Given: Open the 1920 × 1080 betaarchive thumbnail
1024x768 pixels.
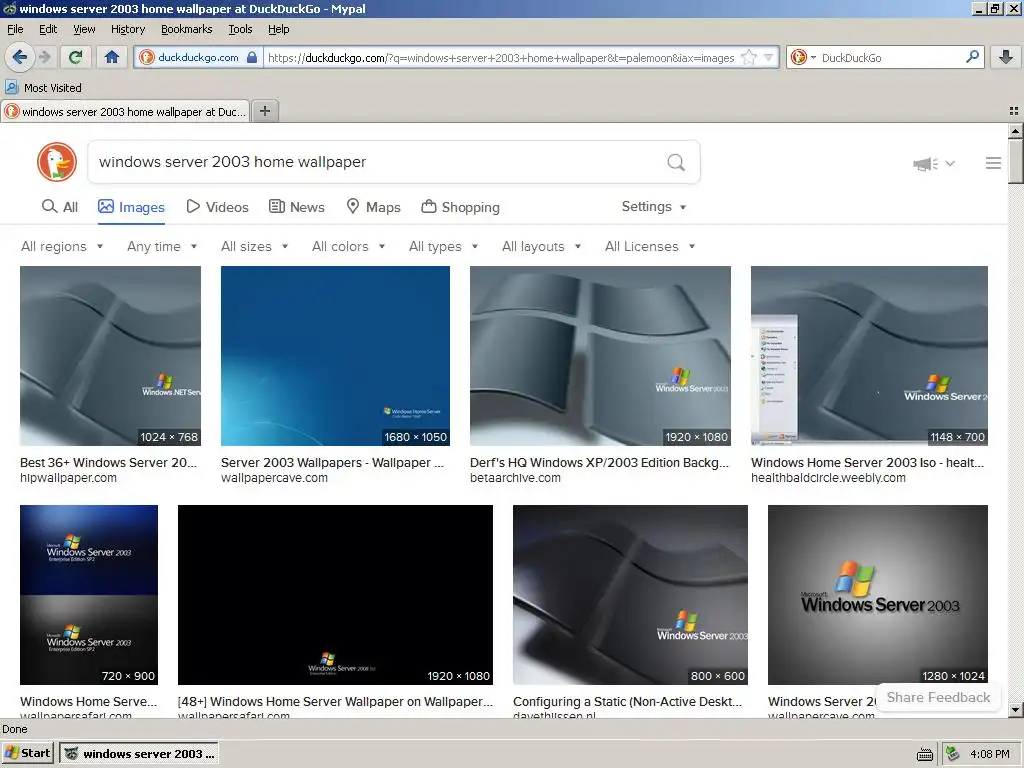Looking at the screenshot, I should tap(600, 356).
